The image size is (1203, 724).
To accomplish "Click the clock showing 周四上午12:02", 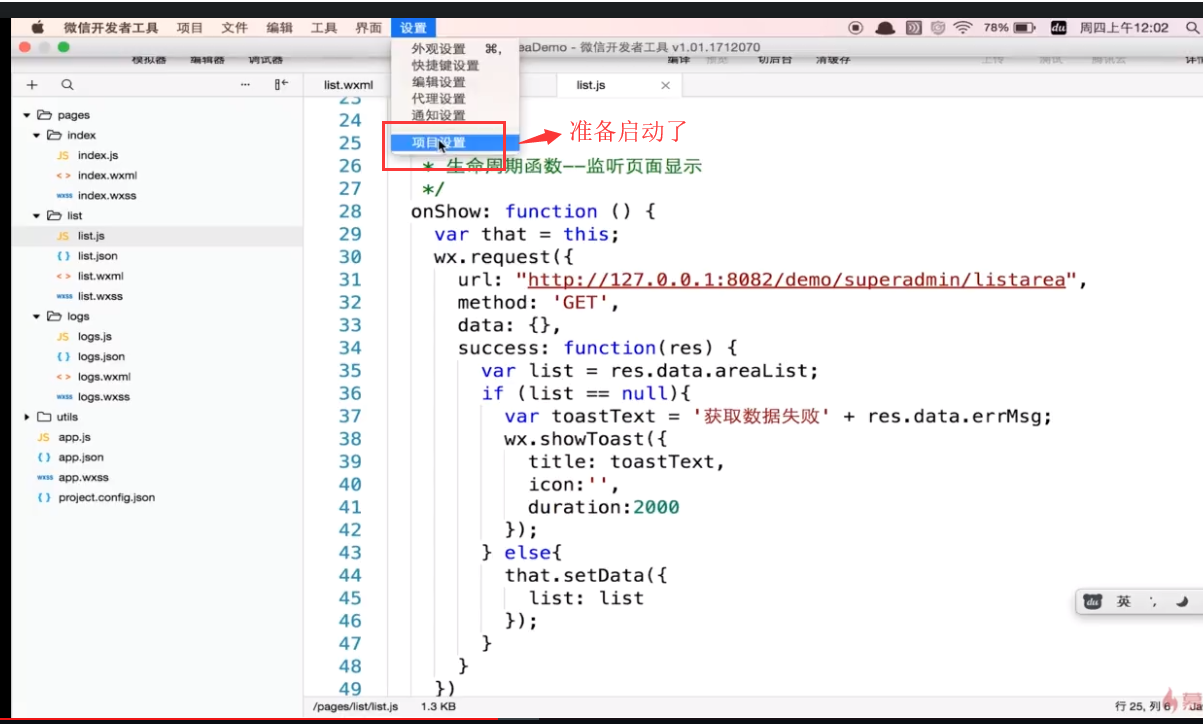I will pyautogui.click(x=1124, y=28).
